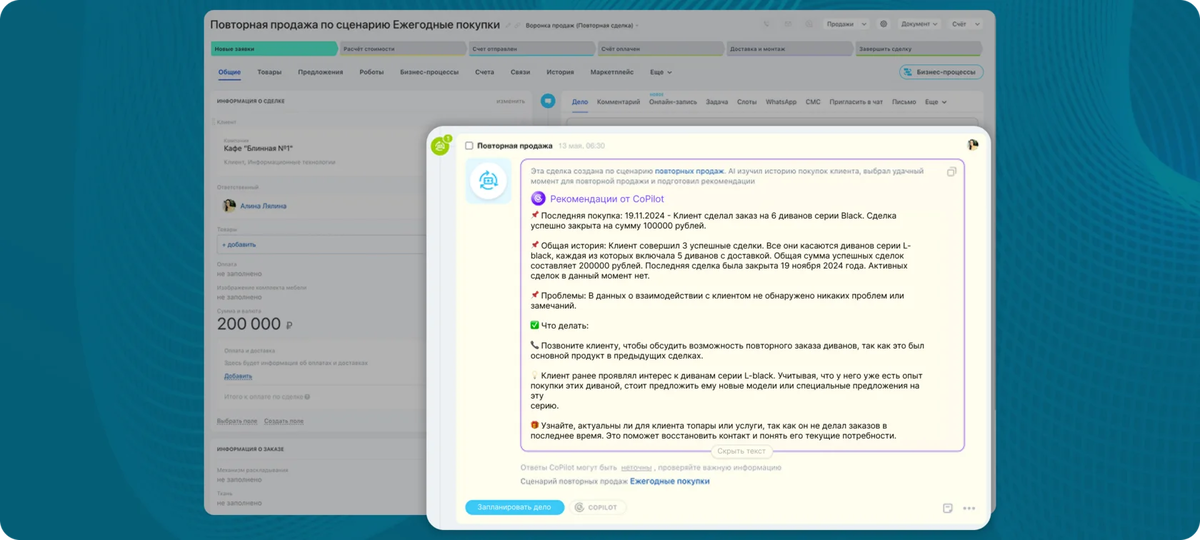Screen dimensions: 1200x540
Task: Switch to the Роботы tab
Action: click(x=371, y=72)
